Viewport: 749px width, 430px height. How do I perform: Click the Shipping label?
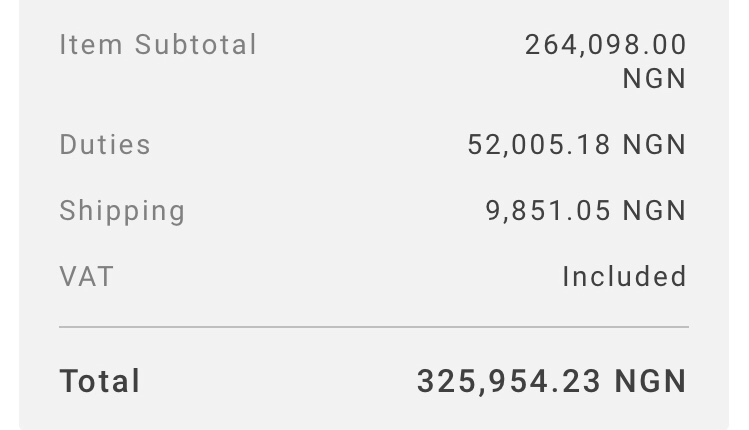pyautogui.click(x=122, y=211)
